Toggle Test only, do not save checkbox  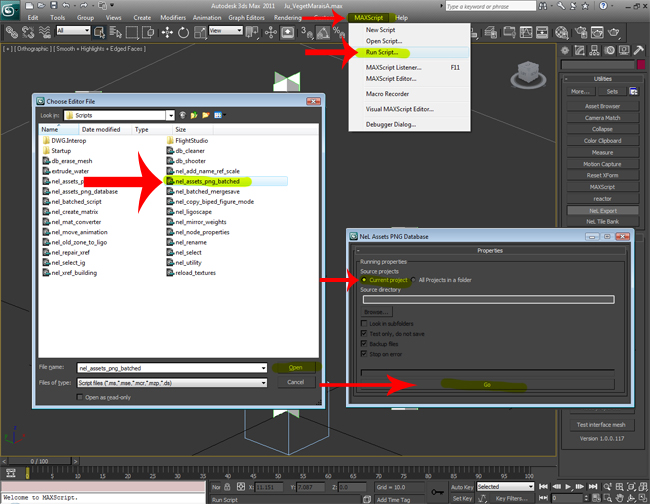pyautogui.click(x=364, y=334)
